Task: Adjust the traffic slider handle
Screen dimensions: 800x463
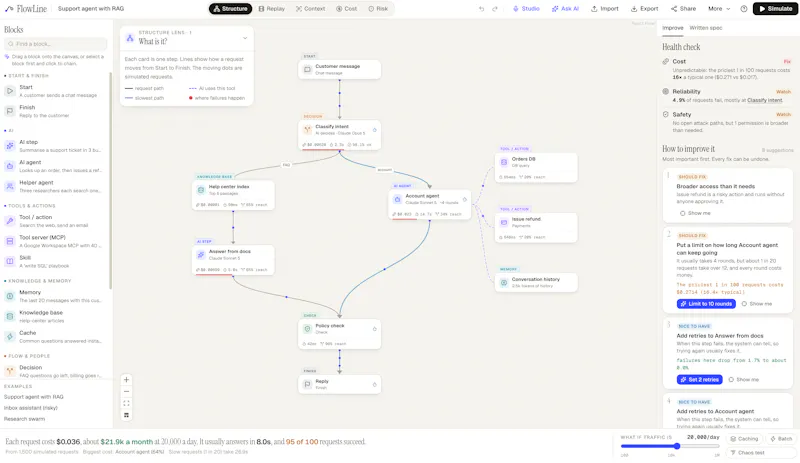Action: (677, 446)
